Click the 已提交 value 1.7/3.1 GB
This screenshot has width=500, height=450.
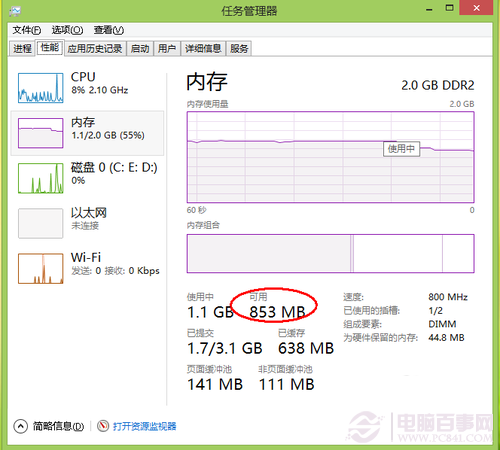point(225,349)
